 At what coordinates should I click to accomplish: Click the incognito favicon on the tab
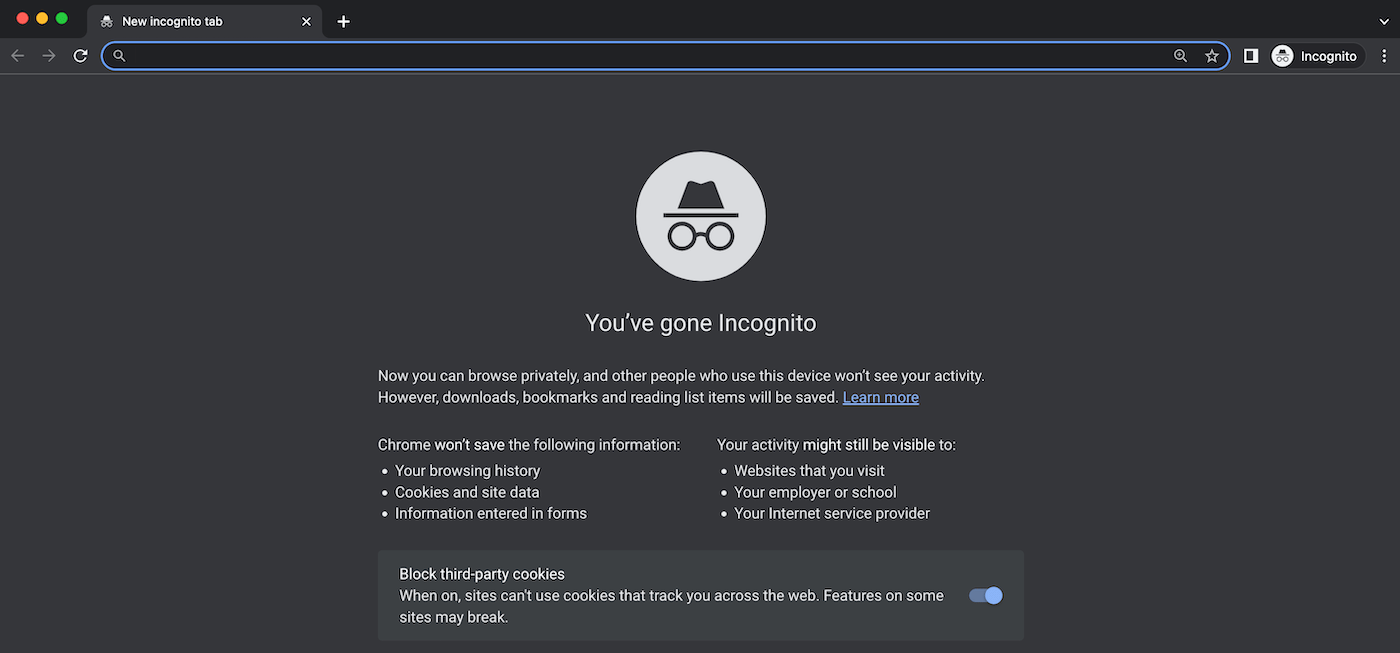click(x=106, y=20)
